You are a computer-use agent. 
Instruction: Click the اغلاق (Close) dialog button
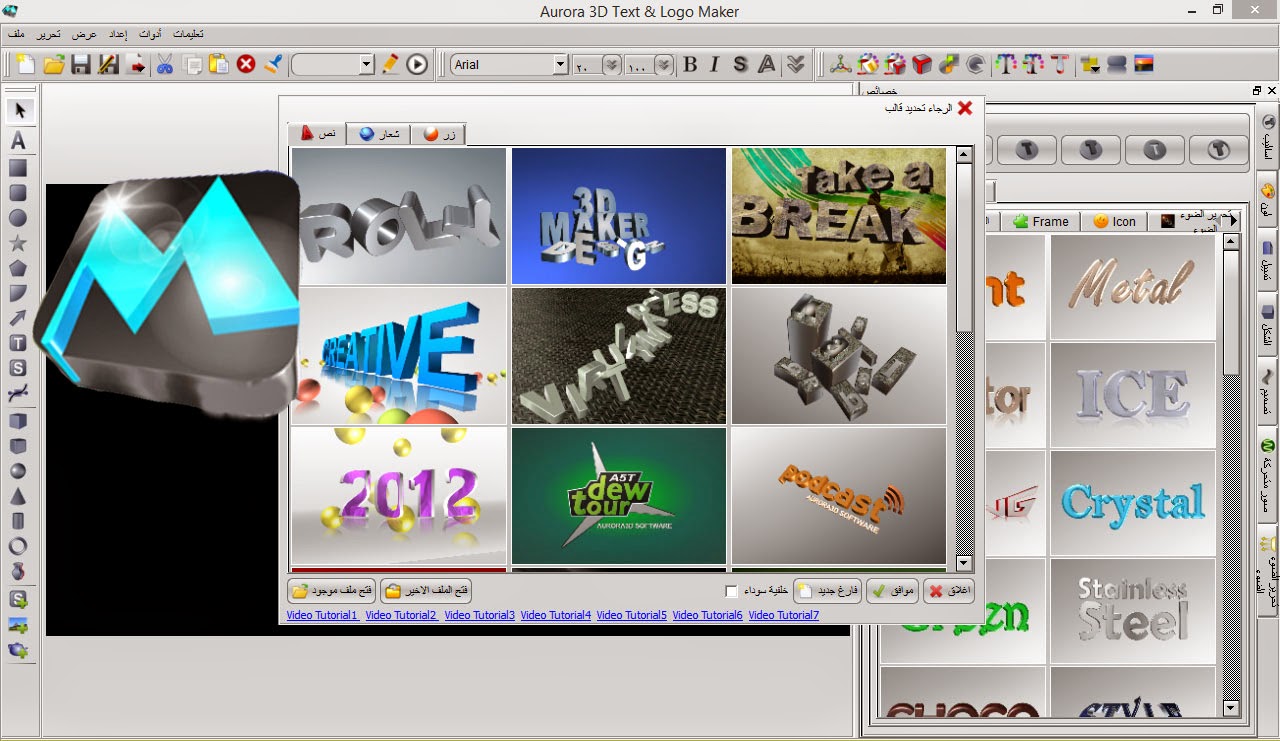[x=948, y=591]
